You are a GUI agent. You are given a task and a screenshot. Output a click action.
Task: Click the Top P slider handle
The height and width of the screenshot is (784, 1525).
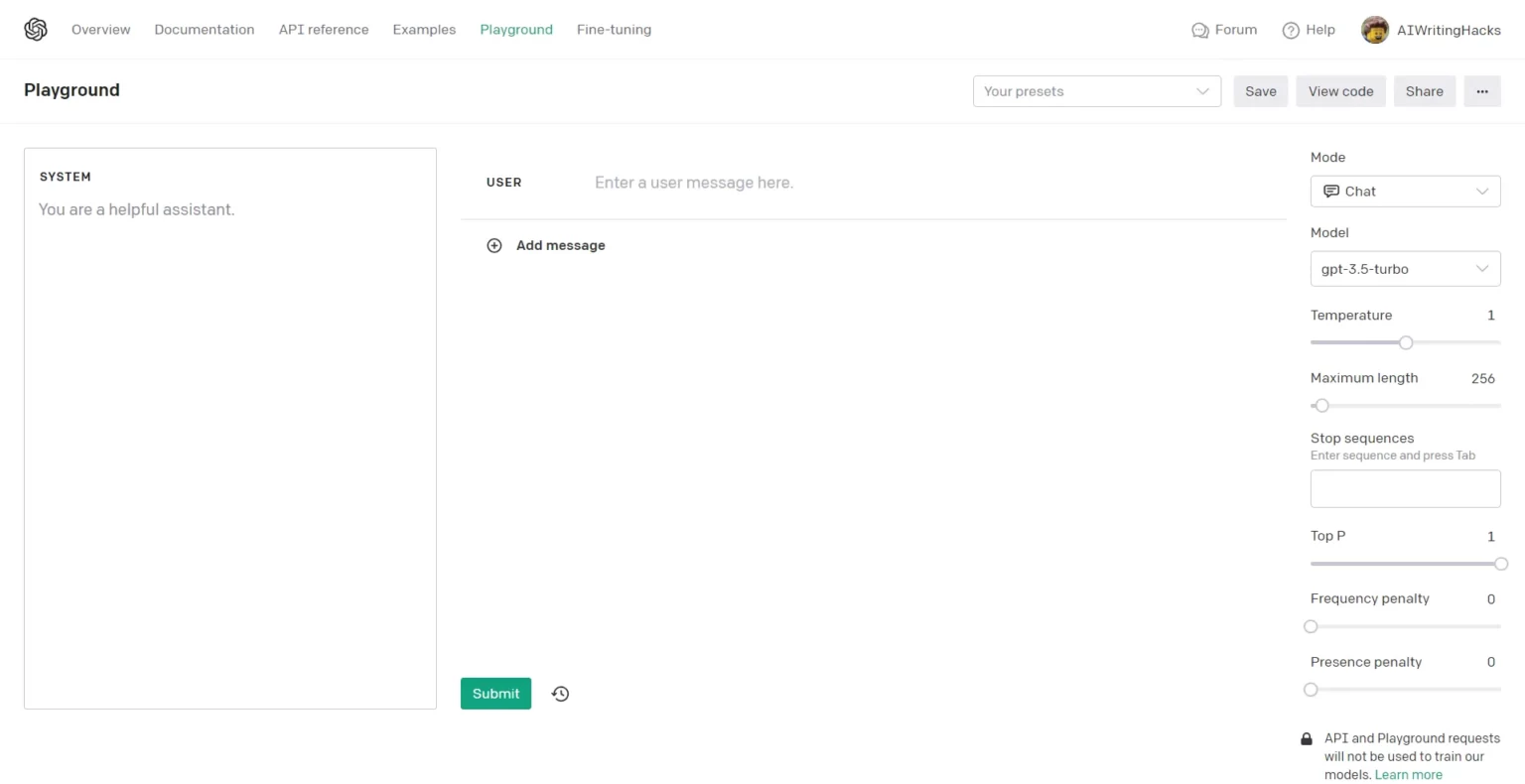tap(1501, 564)
